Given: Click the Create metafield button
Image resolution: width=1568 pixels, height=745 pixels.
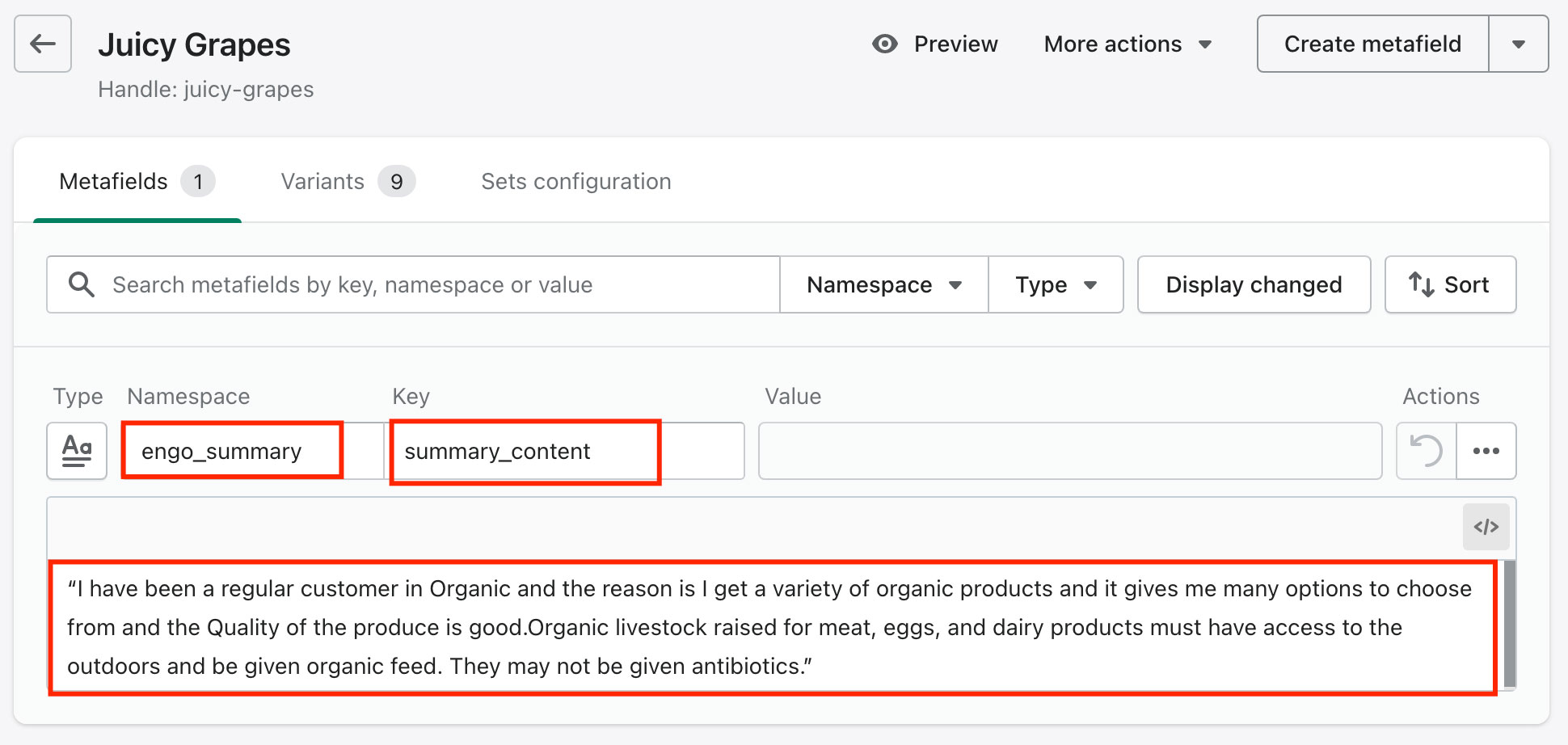Looking at the screenshot, I should click(x=1372, y=44).
